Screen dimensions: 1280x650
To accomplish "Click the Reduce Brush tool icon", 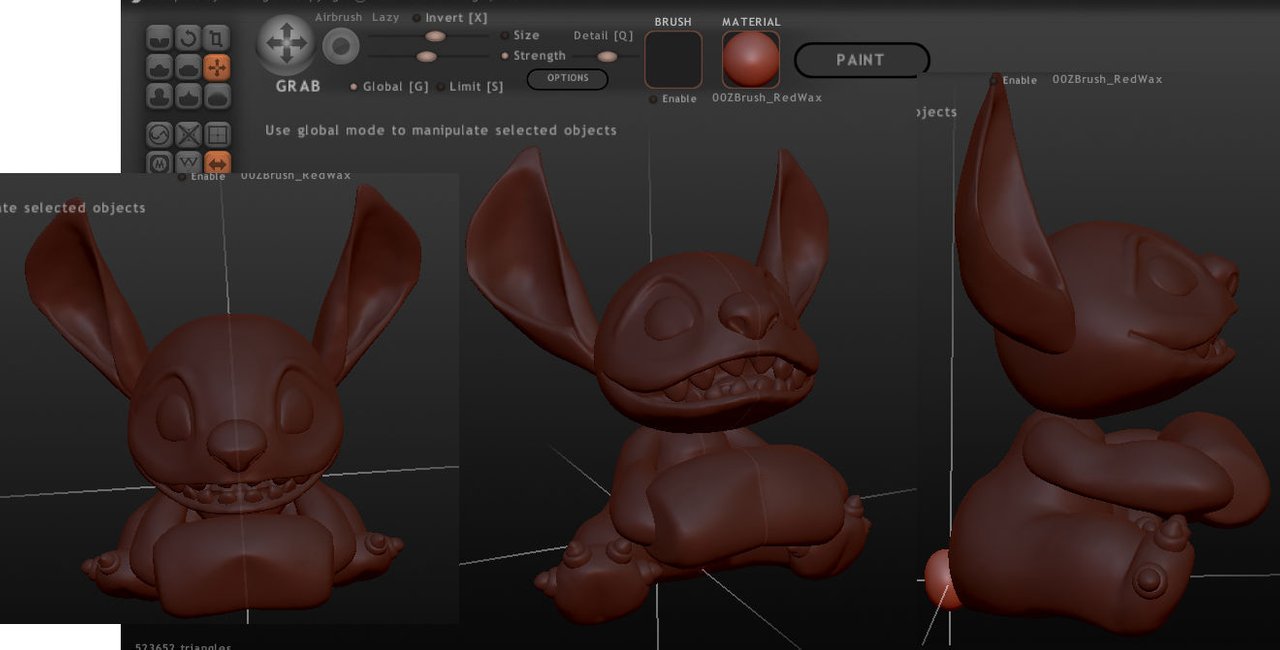I will tap(159, 134).
